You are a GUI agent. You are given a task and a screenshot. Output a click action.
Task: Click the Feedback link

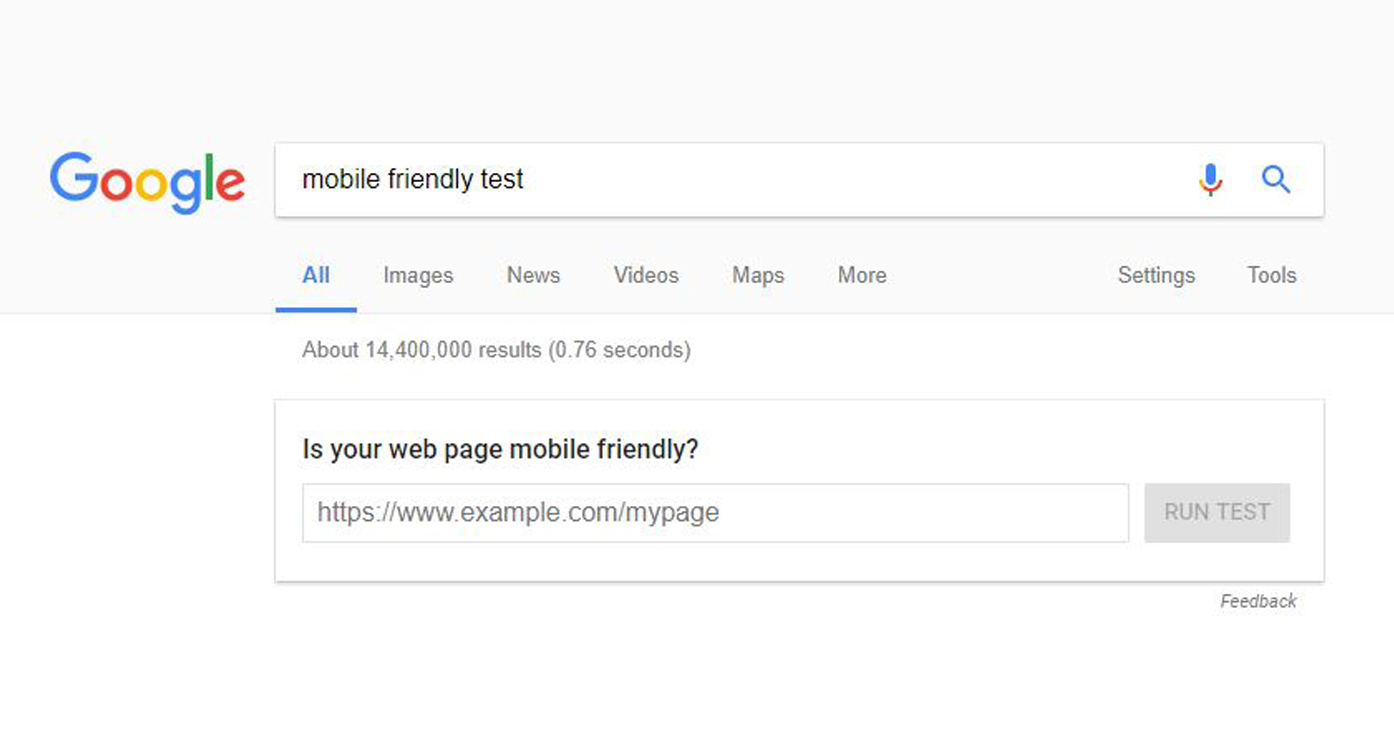(x=1258, y=601)
